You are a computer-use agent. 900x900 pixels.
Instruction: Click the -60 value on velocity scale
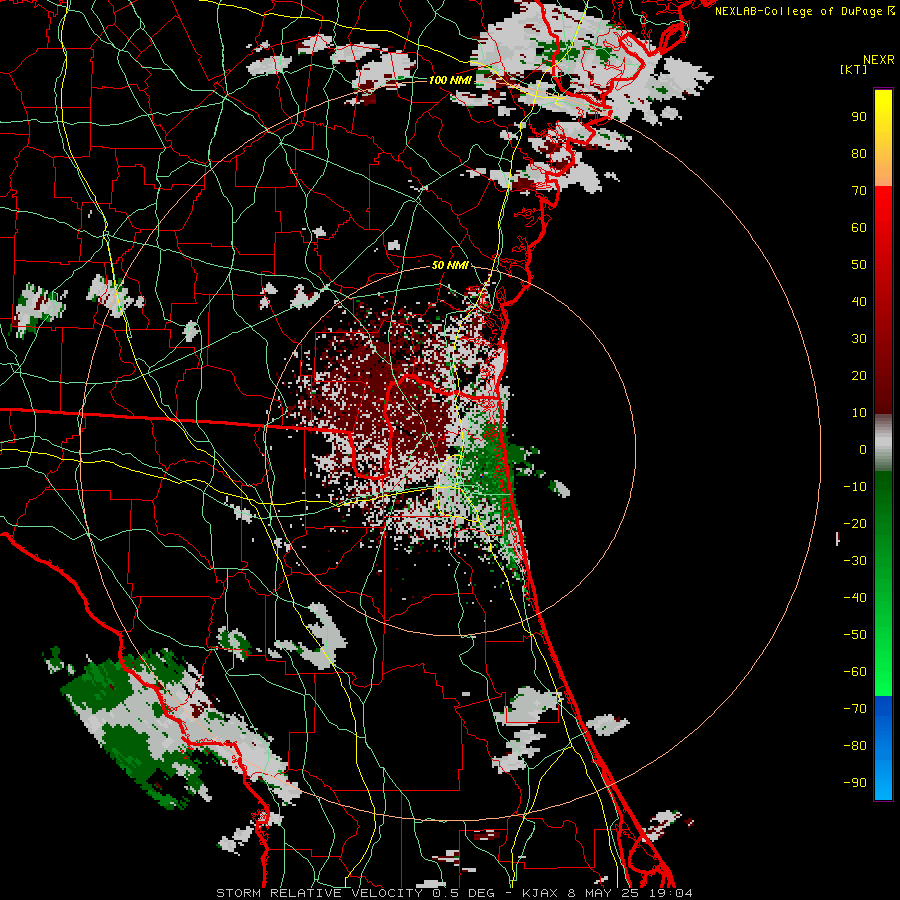(x=855, y=672)
